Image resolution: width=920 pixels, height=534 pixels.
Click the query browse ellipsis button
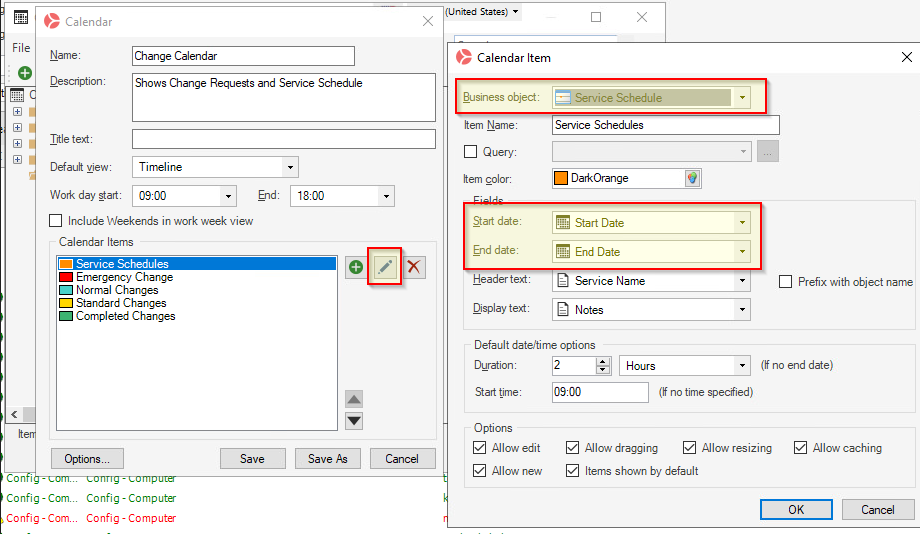click(768, 152)
